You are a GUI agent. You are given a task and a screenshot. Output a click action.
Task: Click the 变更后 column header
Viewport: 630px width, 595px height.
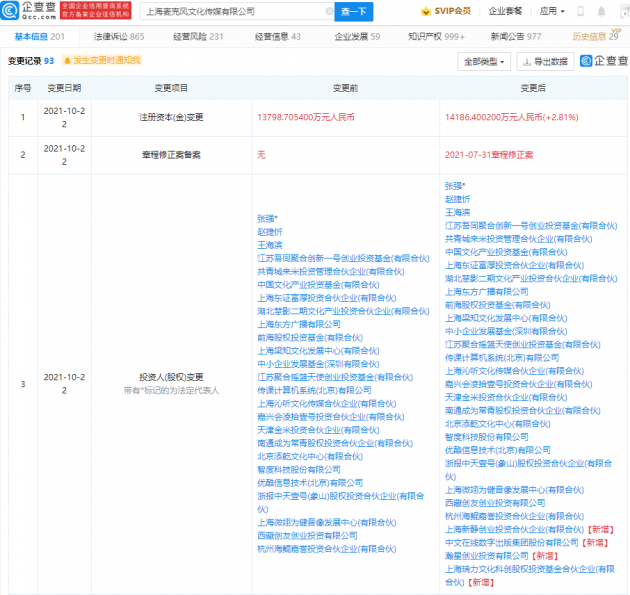(533, 88)
